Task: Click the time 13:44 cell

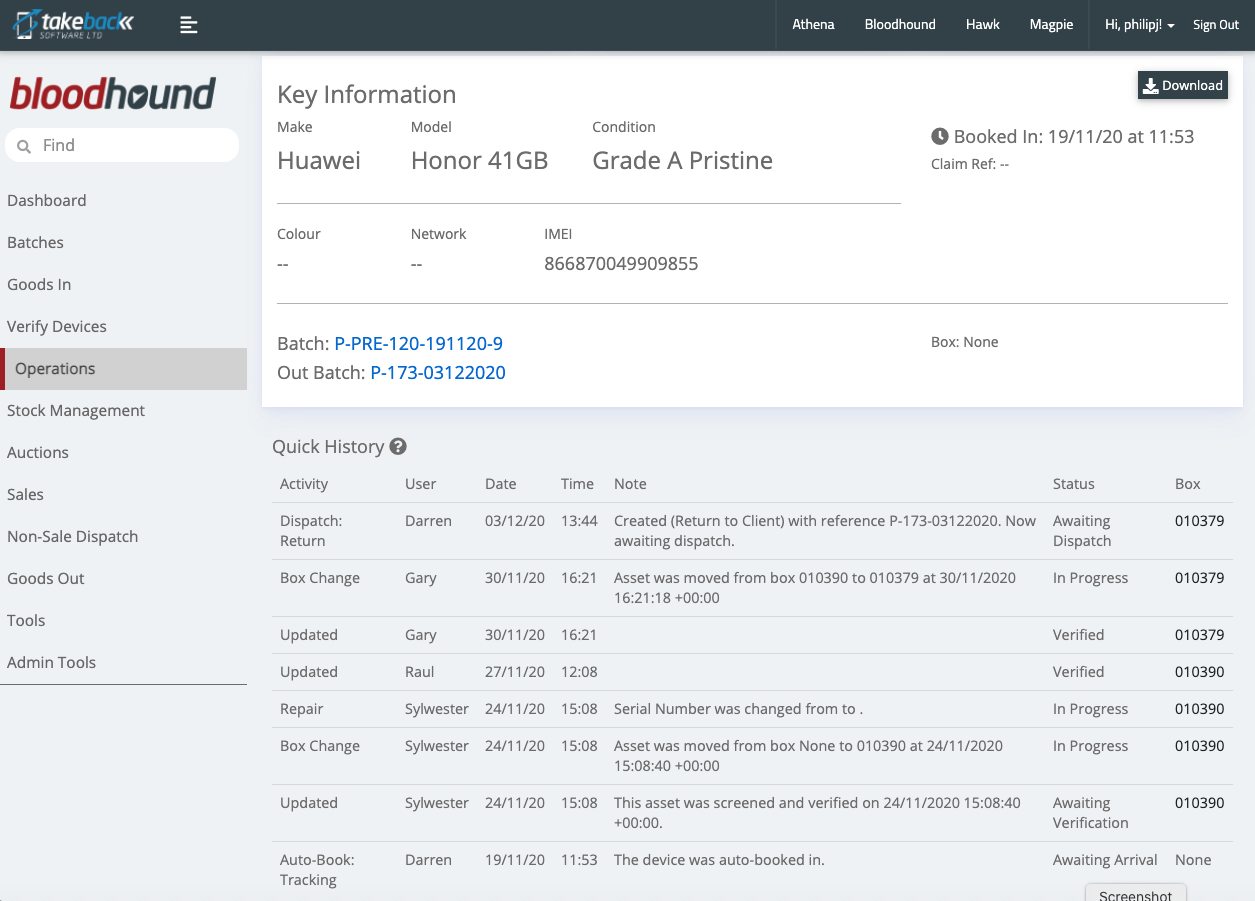Action: click(x=580, y=521)
